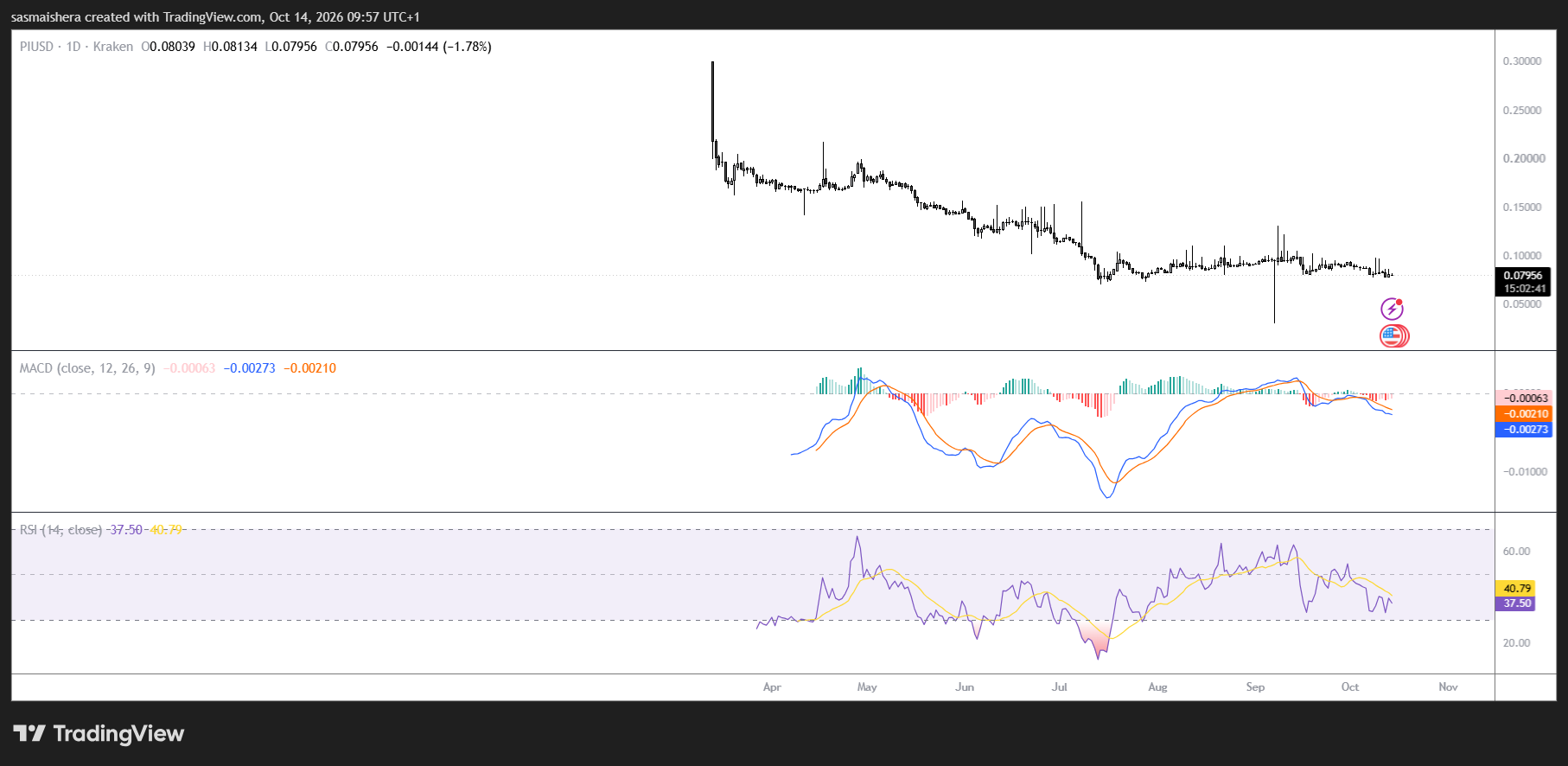This screenshot has height=766, width=1568.
Task: Click the Apr label on time axis
Action: pos(772,687)
